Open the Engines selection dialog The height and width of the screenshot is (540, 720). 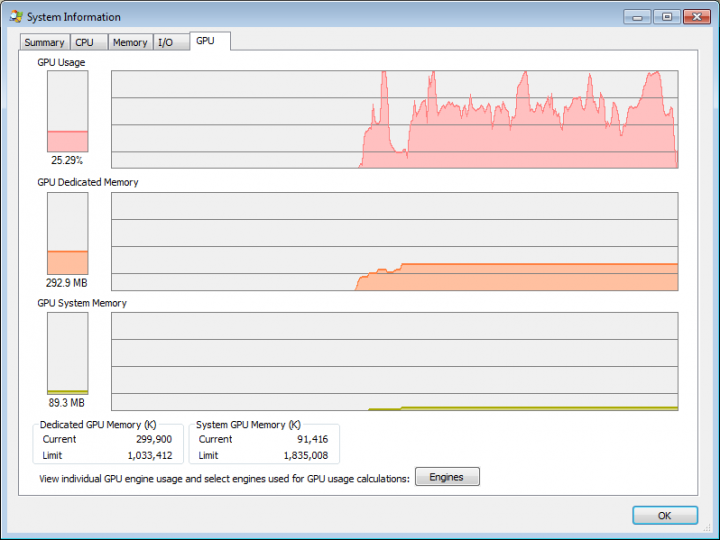[x=447, y=477]
